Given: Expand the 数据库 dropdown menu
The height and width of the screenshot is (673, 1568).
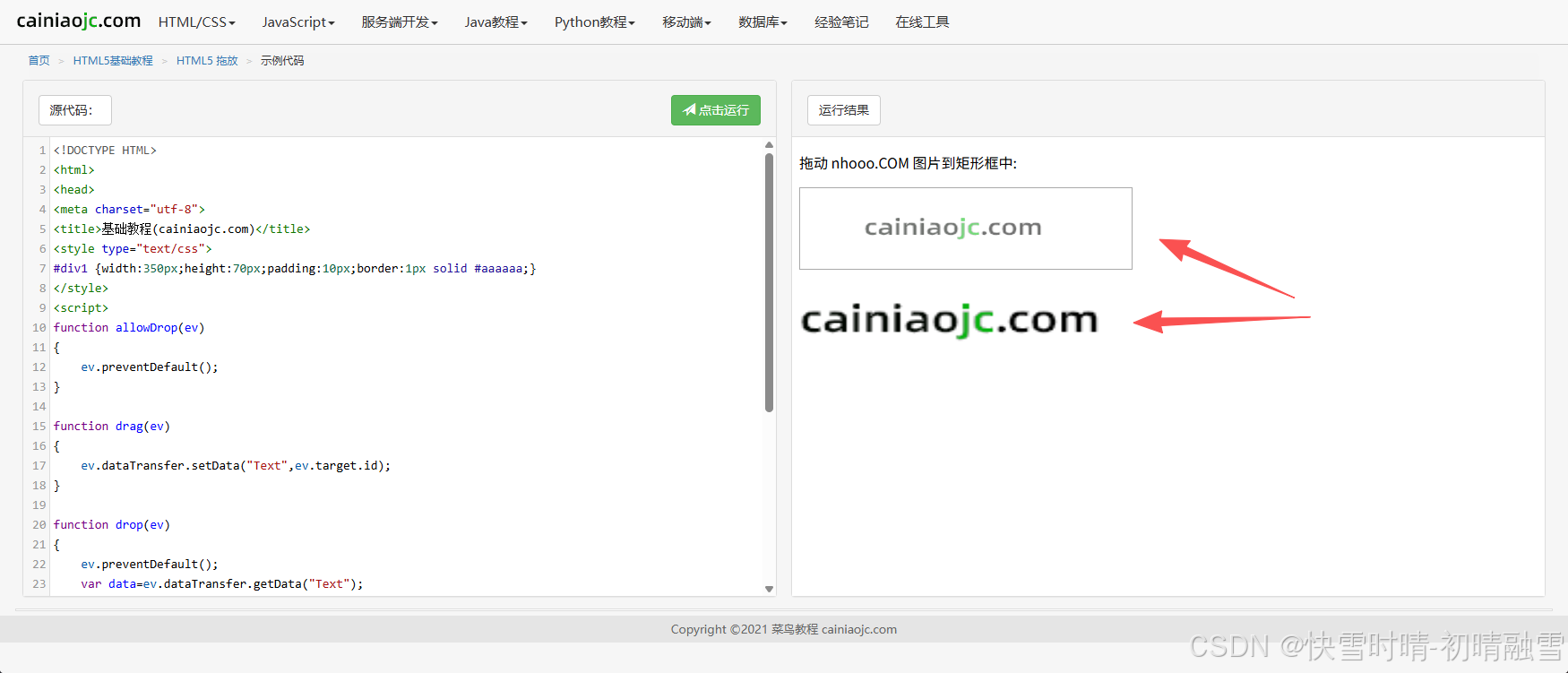Looking at the screenshot, I should click(x=763, y=22).
